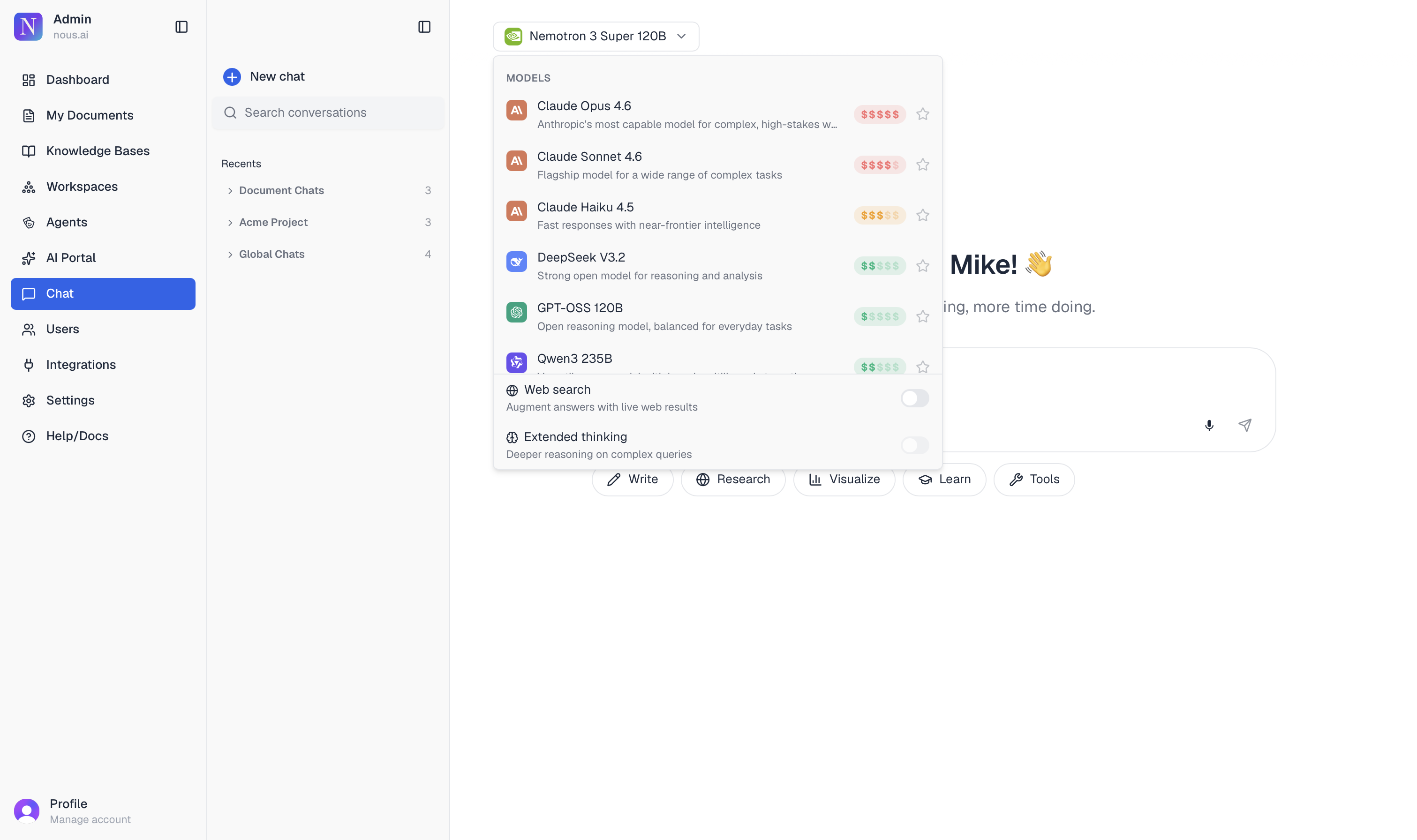Favorite Qwen3 235B with star
Screen dimensions: 1417x840
click(x=922, y=367)
